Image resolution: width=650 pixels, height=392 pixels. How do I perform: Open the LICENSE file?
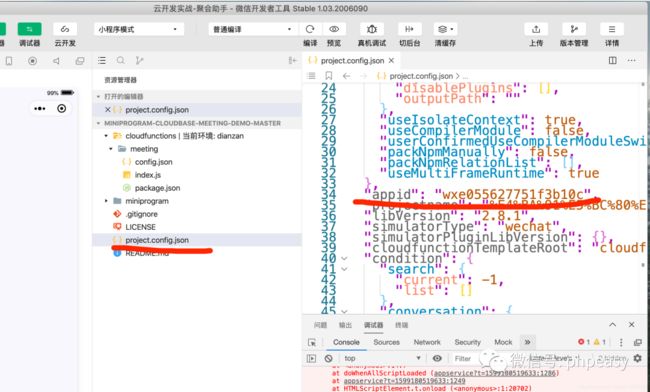[140, 227]
